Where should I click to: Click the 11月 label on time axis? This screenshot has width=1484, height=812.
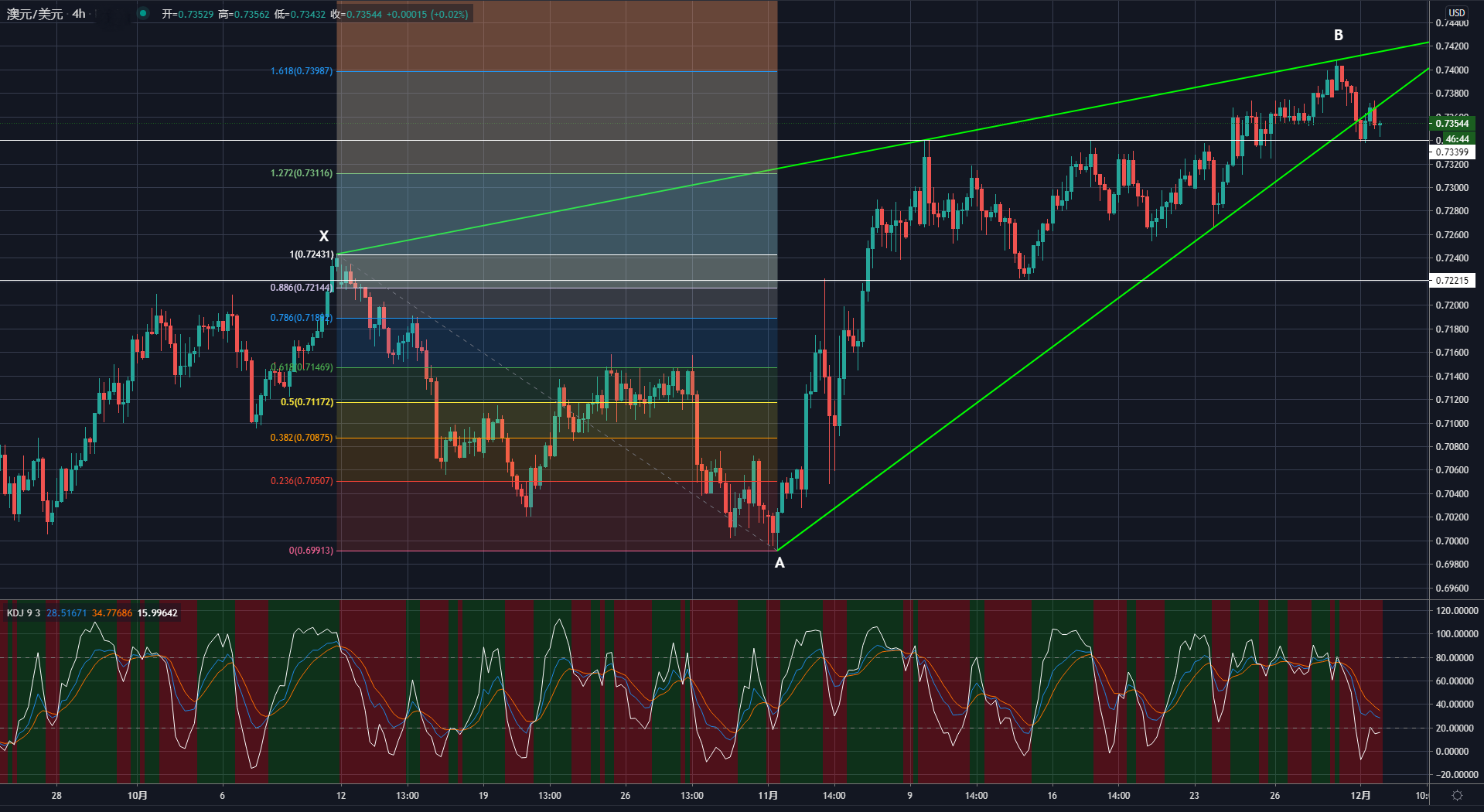pos(768,796)
